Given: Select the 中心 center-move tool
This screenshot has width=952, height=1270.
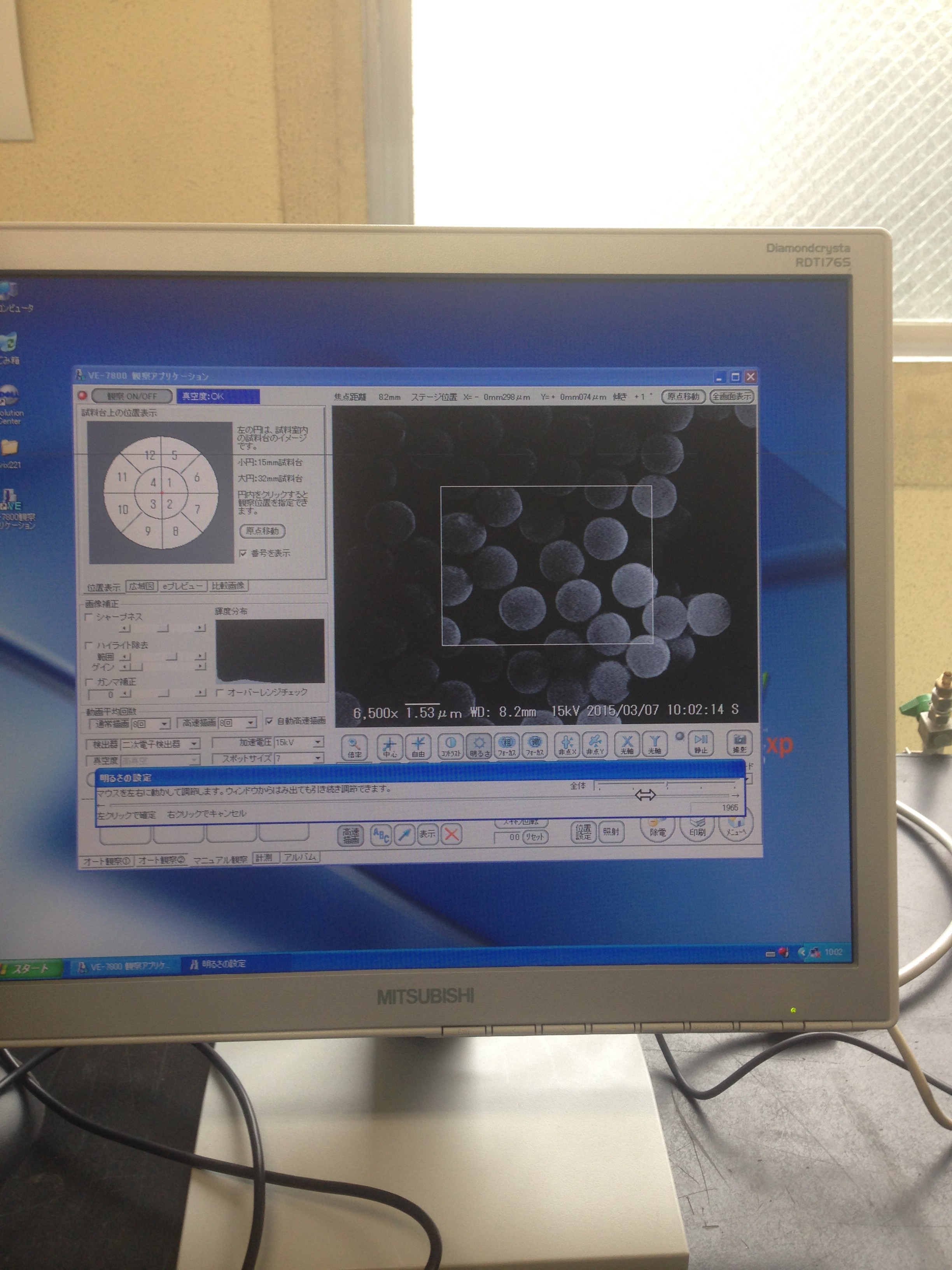Looking at the screenshot, I should (x=390, y=746).
